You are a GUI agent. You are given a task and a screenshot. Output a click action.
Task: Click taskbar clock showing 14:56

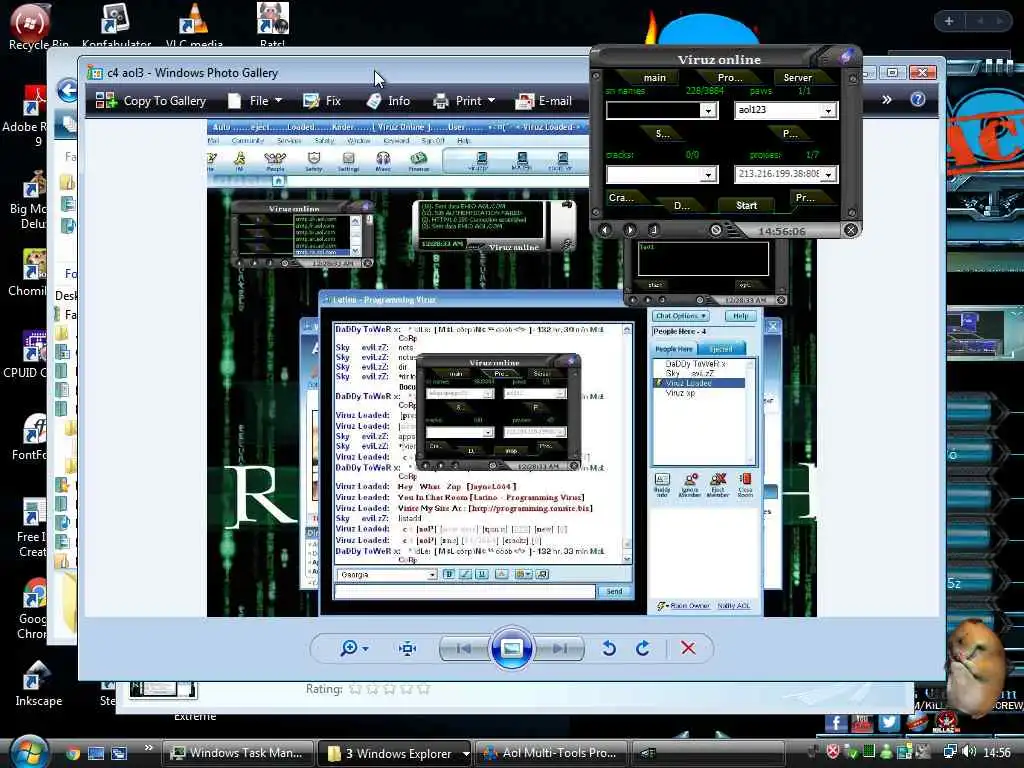point(997,753)
